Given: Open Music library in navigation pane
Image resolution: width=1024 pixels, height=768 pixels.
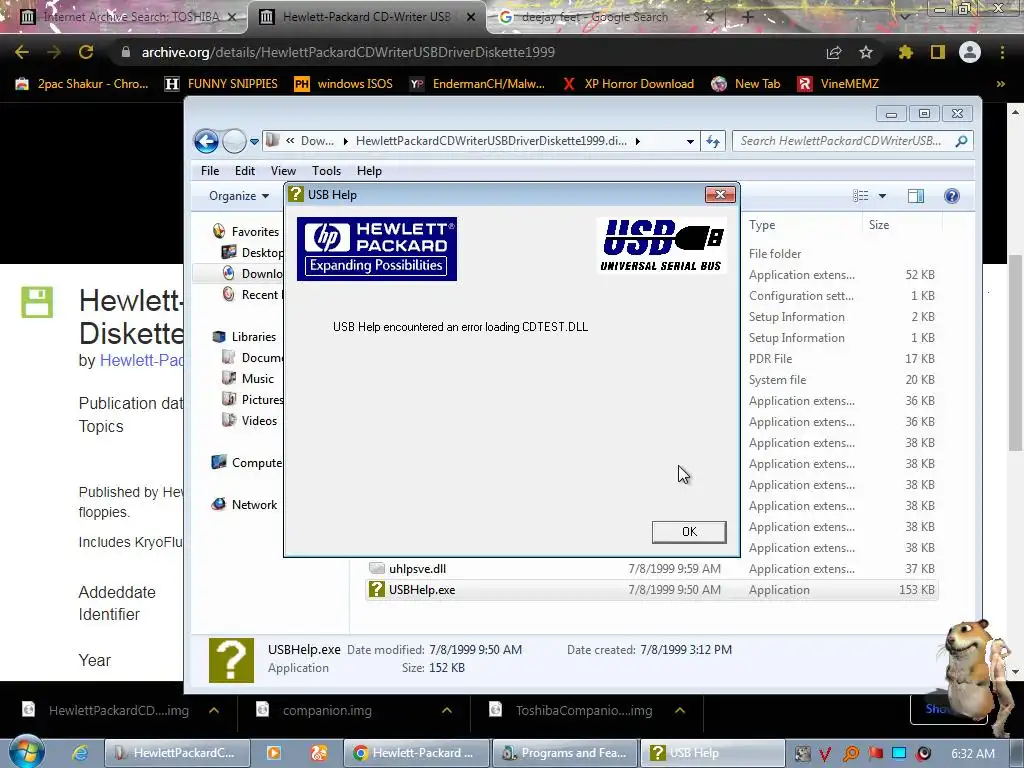Looking at the screenshot, I should click(x=248, y=378).
